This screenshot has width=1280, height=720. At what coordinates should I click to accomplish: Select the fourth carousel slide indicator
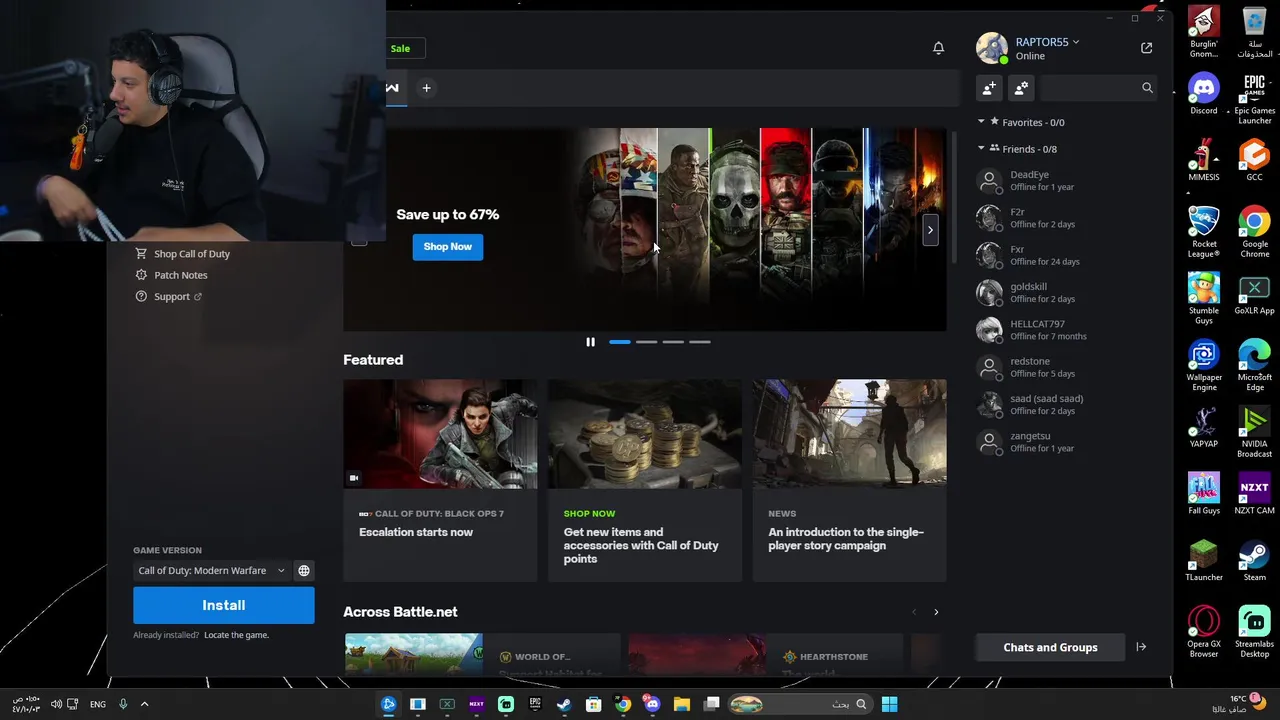700,342
